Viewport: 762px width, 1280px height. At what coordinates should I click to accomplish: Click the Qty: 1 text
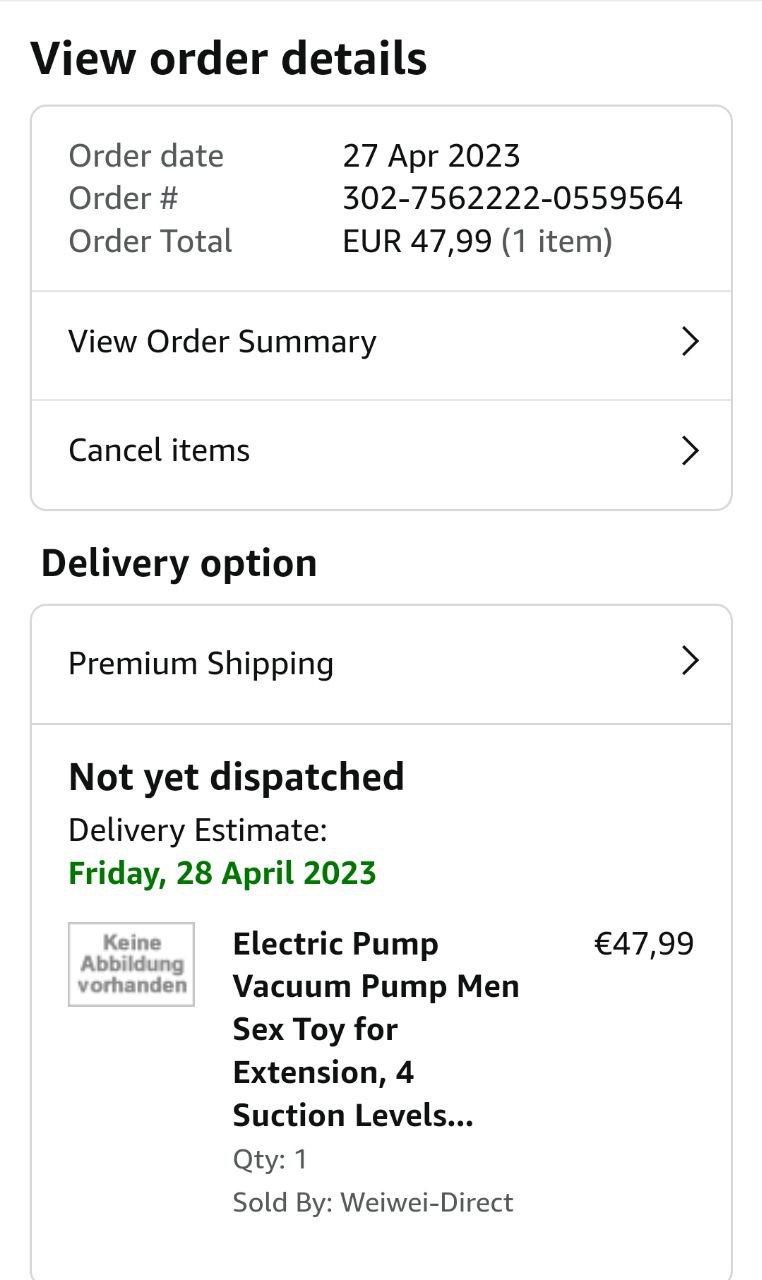270,1159
